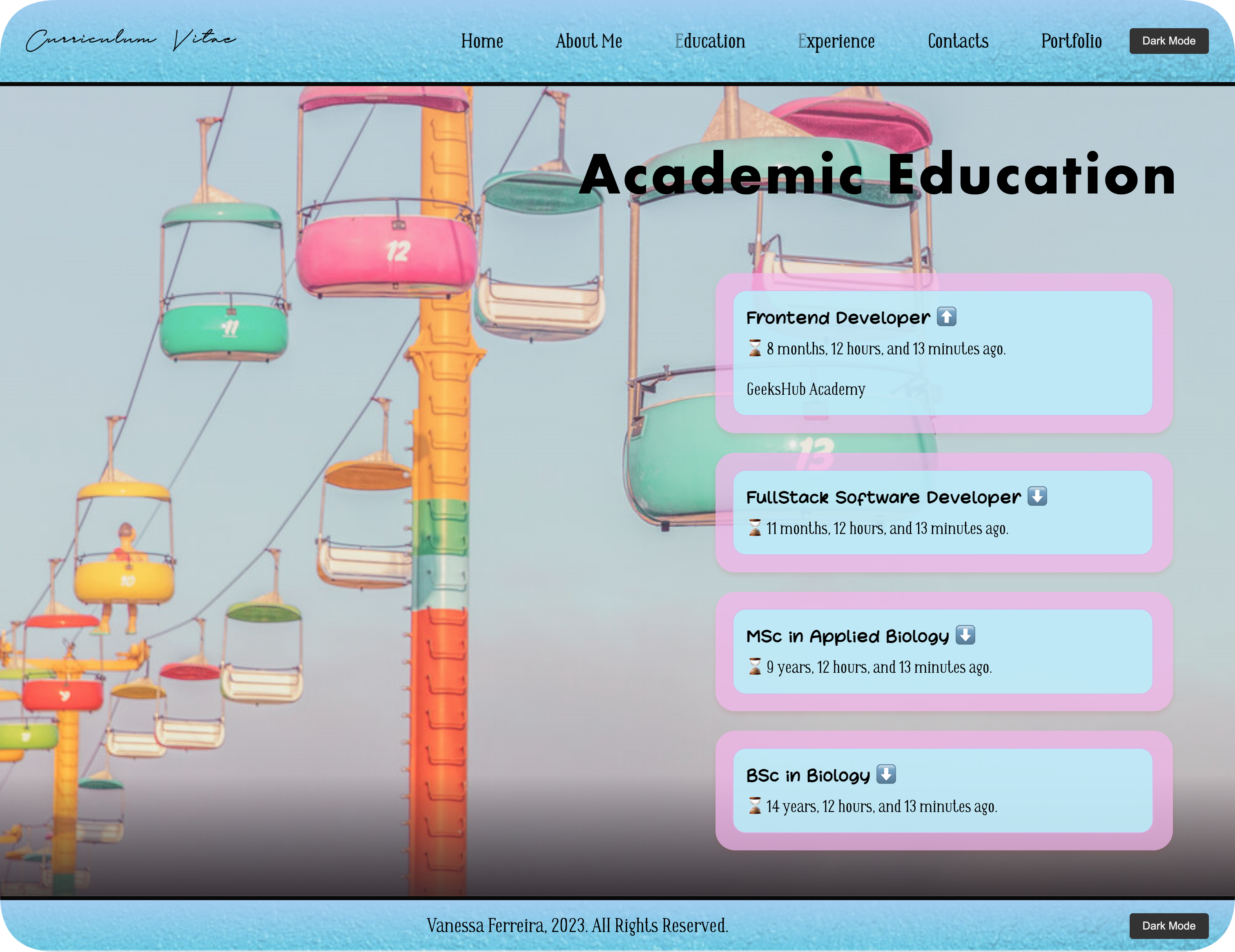1235x952 pixels.
Task: Click the BSc in Biology heading
Action: [808, 776]
